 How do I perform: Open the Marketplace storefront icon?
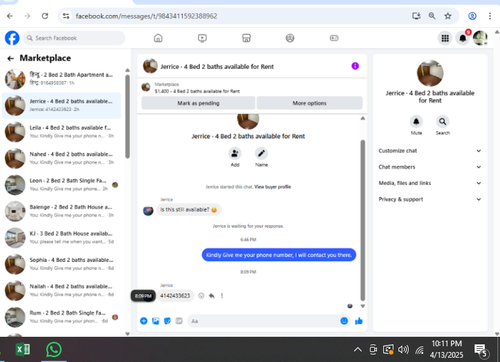coord(246,38)
